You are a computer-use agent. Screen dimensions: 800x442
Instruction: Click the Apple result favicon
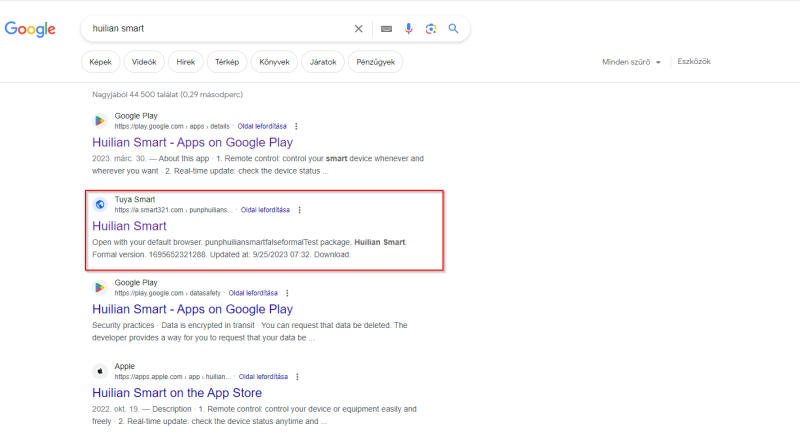pos(100,371)
